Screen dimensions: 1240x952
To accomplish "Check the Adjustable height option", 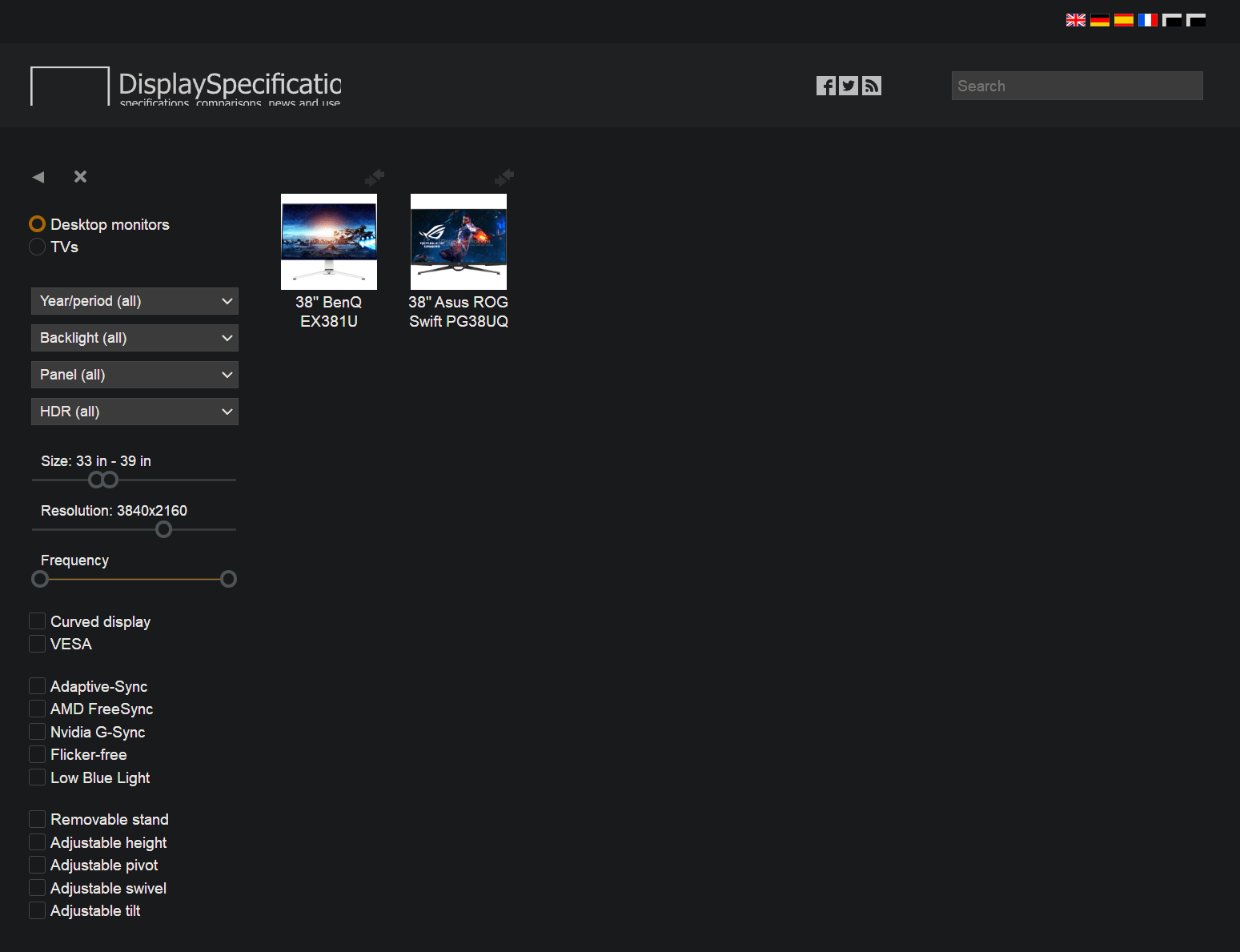I will pyautogui.click(x=38, y=842).
